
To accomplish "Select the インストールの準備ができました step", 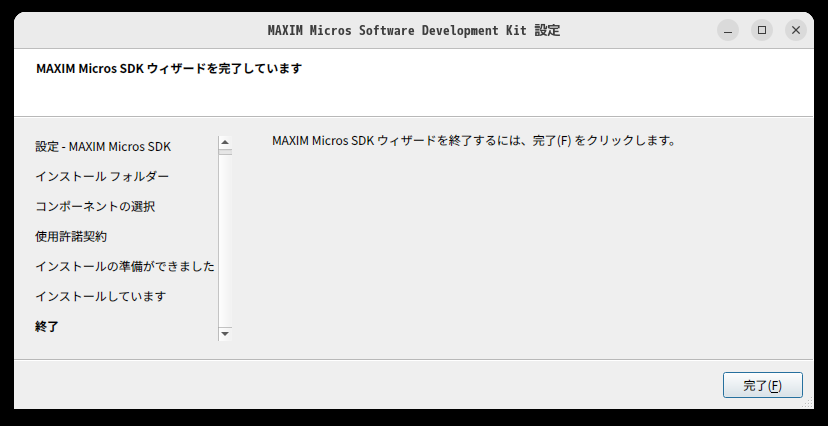I will (x=125, y=267).
